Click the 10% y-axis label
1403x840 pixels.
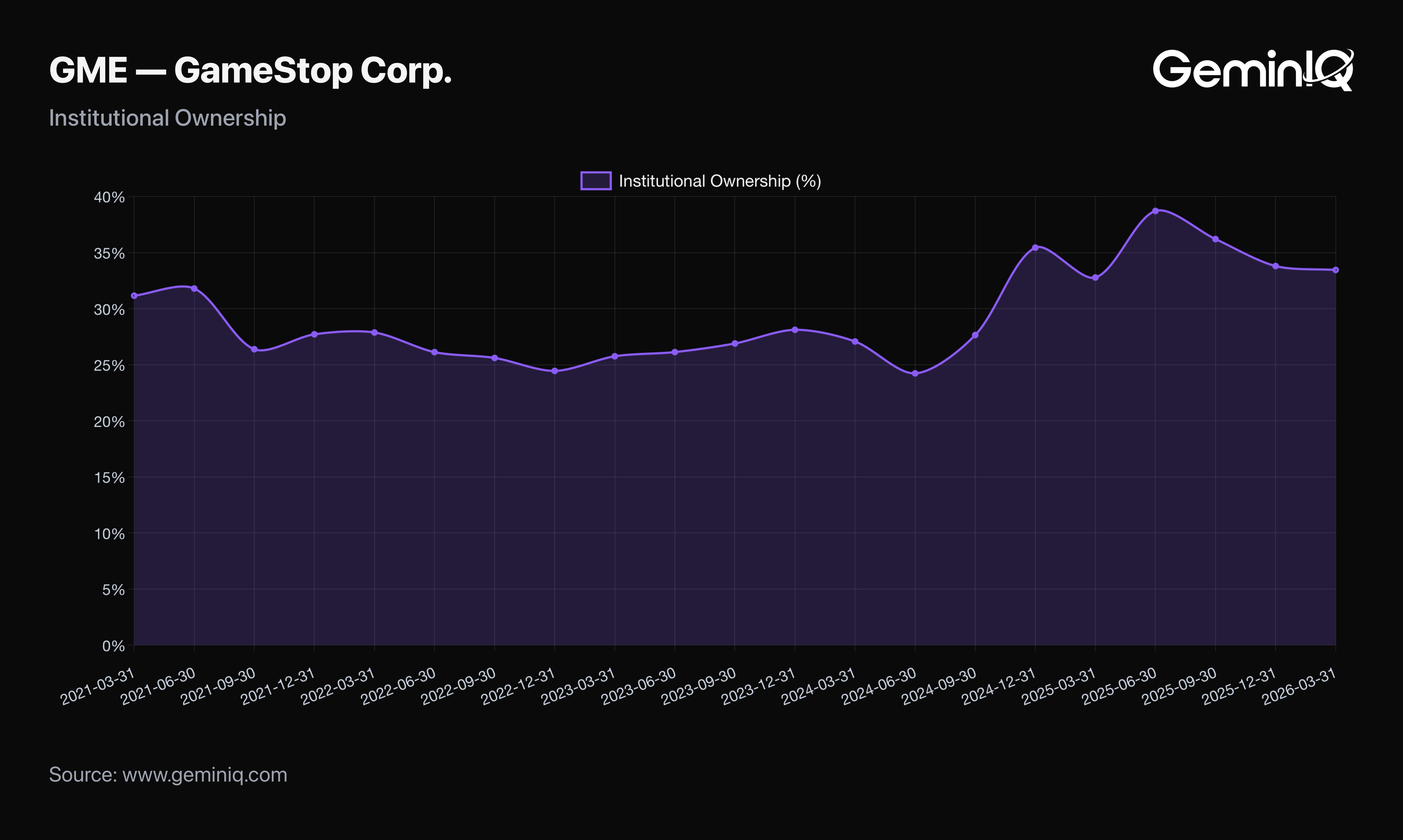point(109,533)
